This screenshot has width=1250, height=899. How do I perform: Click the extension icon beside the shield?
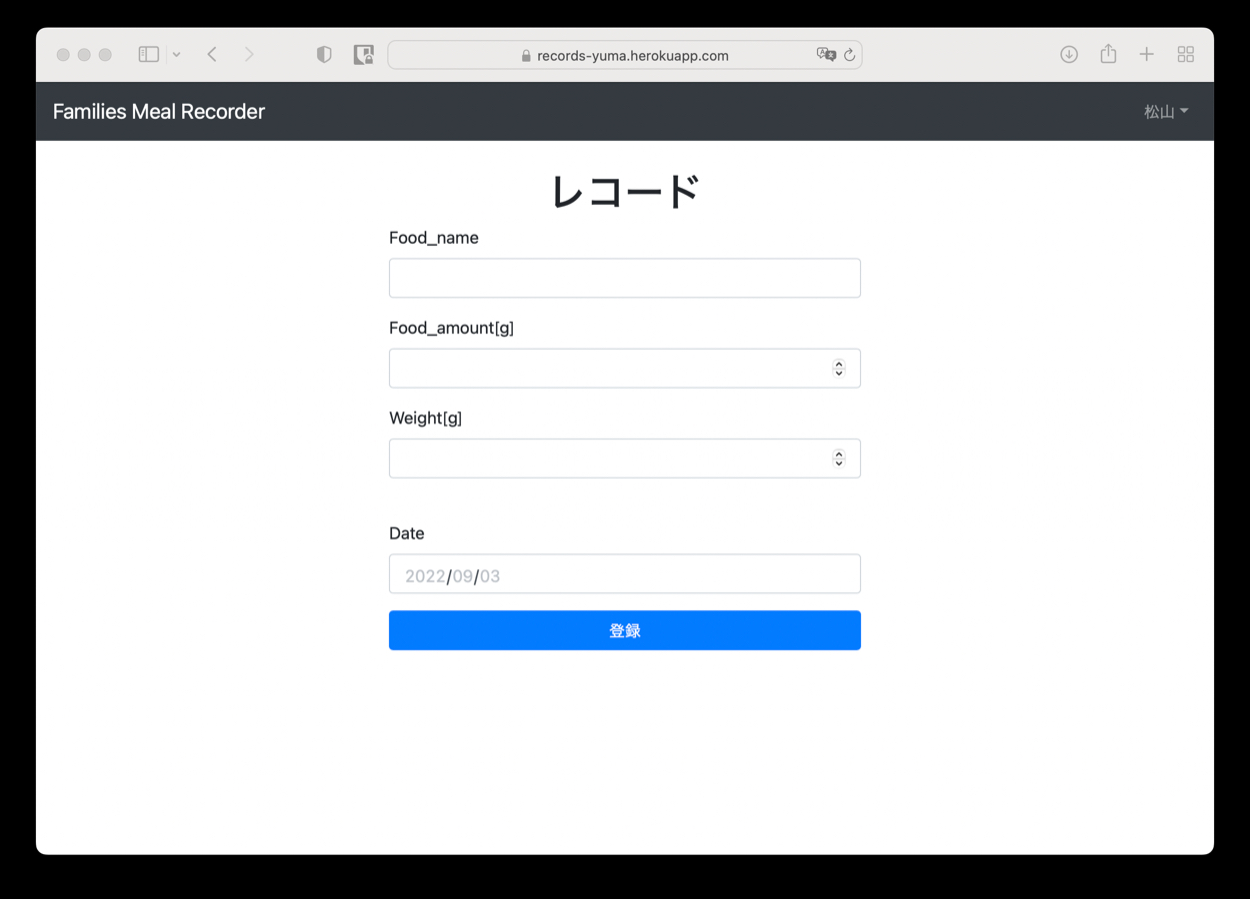click(x=364, y=55)
